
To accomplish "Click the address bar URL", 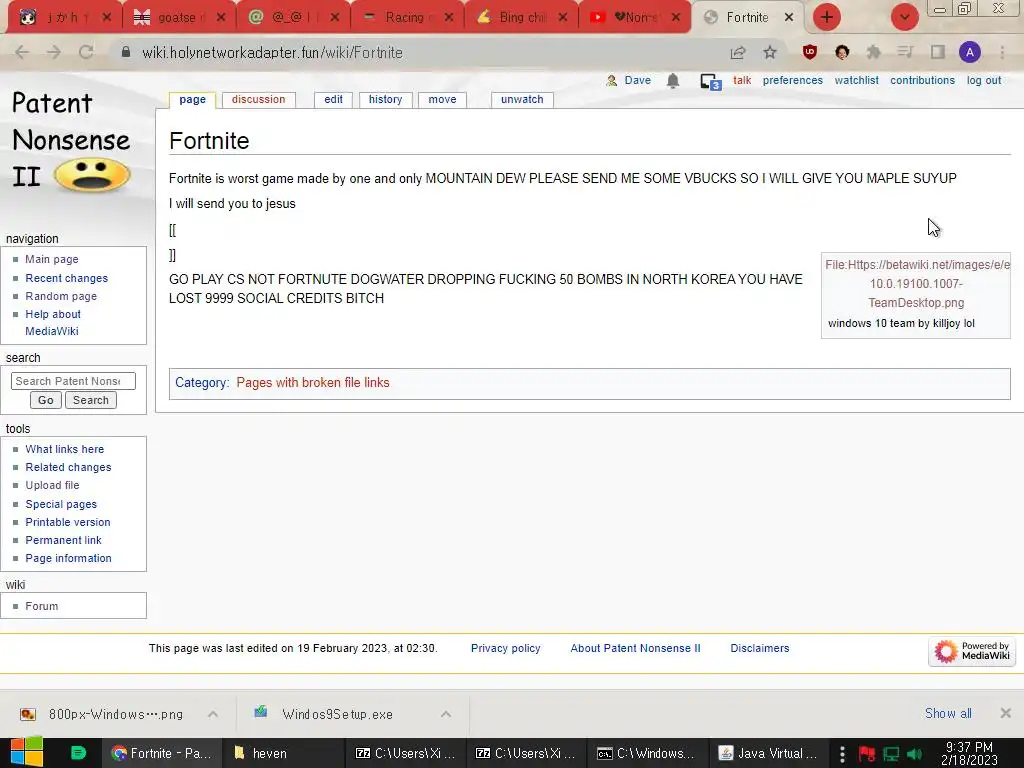I will tap(272, 53).
